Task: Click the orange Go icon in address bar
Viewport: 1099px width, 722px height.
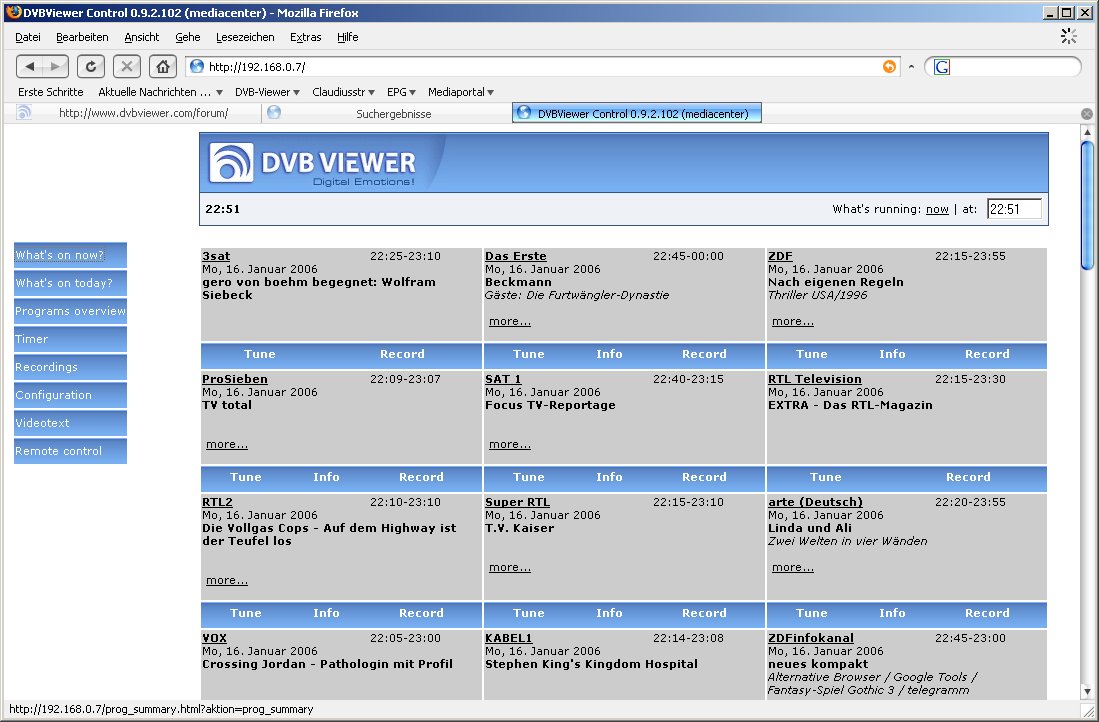Action: pyautogui.click(x=889, y=67)
